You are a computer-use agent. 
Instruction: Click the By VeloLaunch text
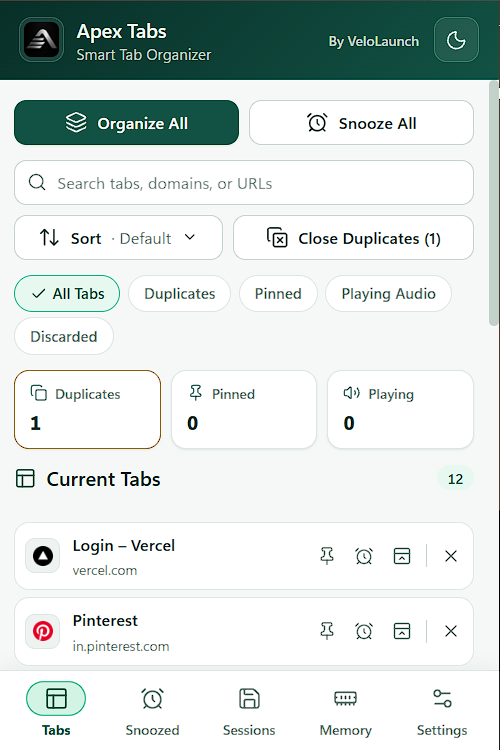tap(373, 42)
